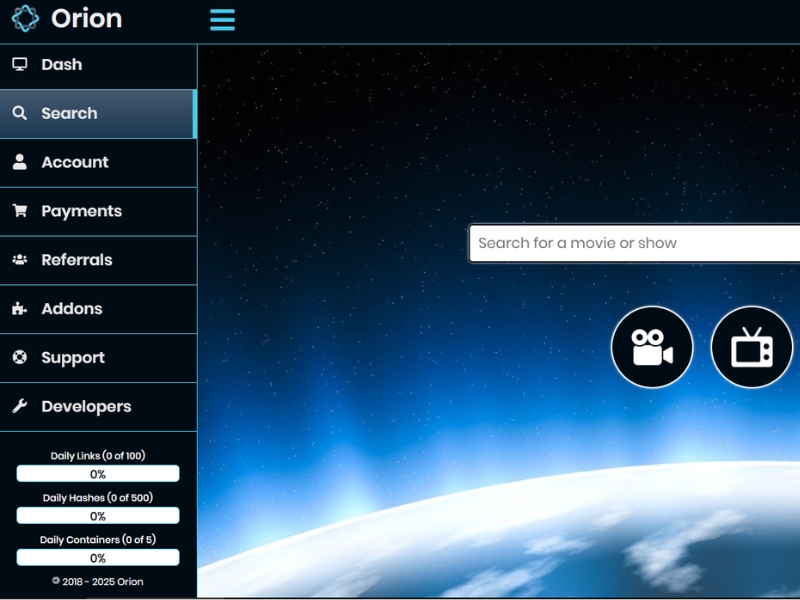Go to the Payments label in sidebar
The height and width of the screenshot is (600, 800).
[81, 211]
